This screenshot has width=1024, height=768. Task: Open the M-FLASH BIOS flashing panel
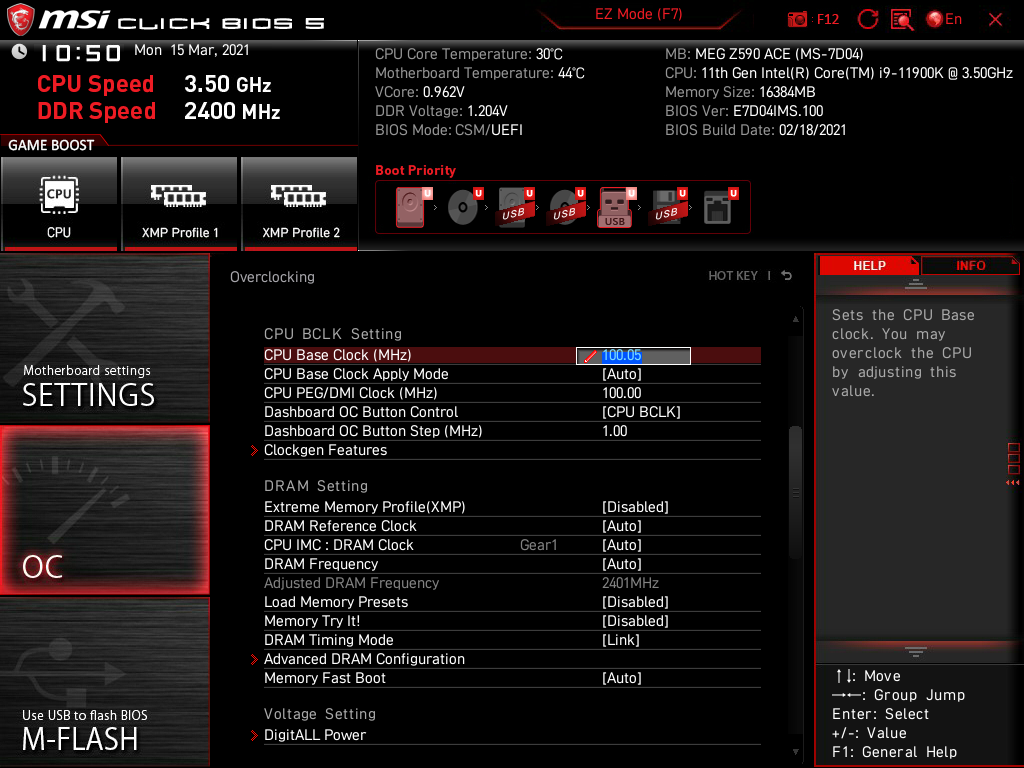104,682
